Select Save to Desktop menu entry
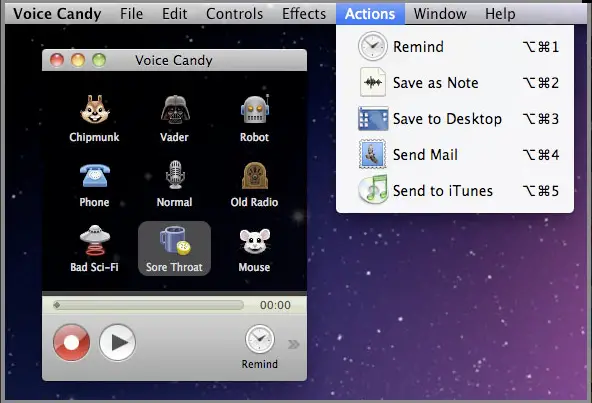This screenshot has width=592, height=403. coord(455,119)
